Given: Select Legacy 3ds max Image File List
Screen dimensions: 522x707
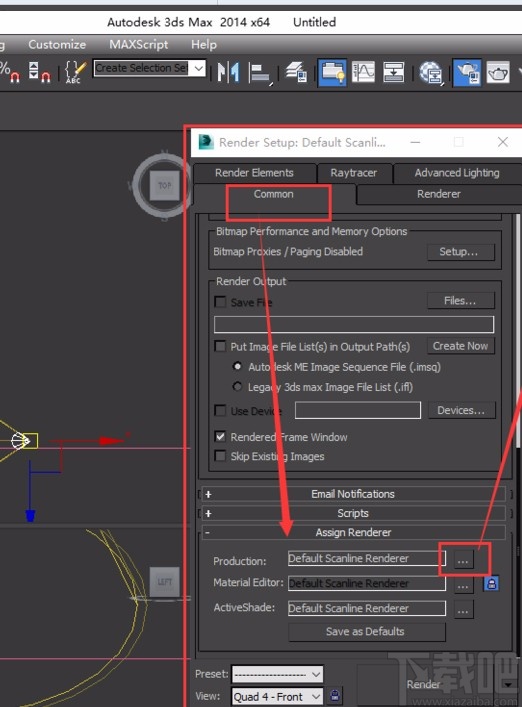Looking at the screenshot, I should tap(237, 386).
